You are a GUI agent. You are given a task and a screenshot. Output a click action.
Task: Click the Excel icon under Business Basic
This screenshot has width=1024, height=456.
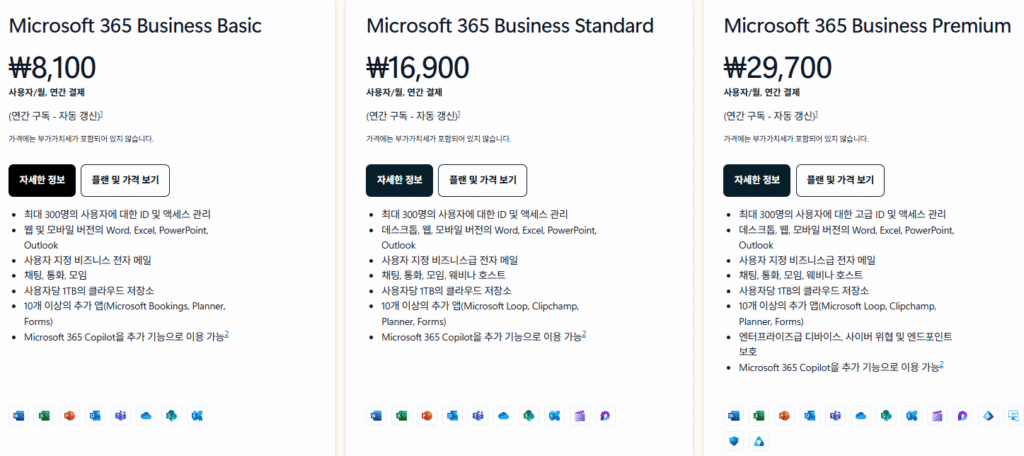(44, 415)
